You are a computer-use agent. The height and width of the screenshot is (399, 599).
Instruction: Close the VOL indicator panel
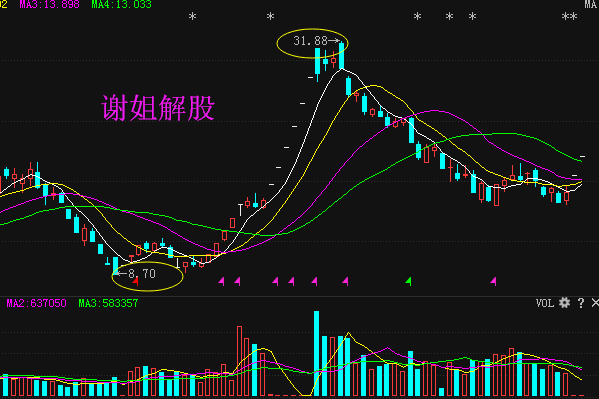pyautogui.click(x=595, y=303)
